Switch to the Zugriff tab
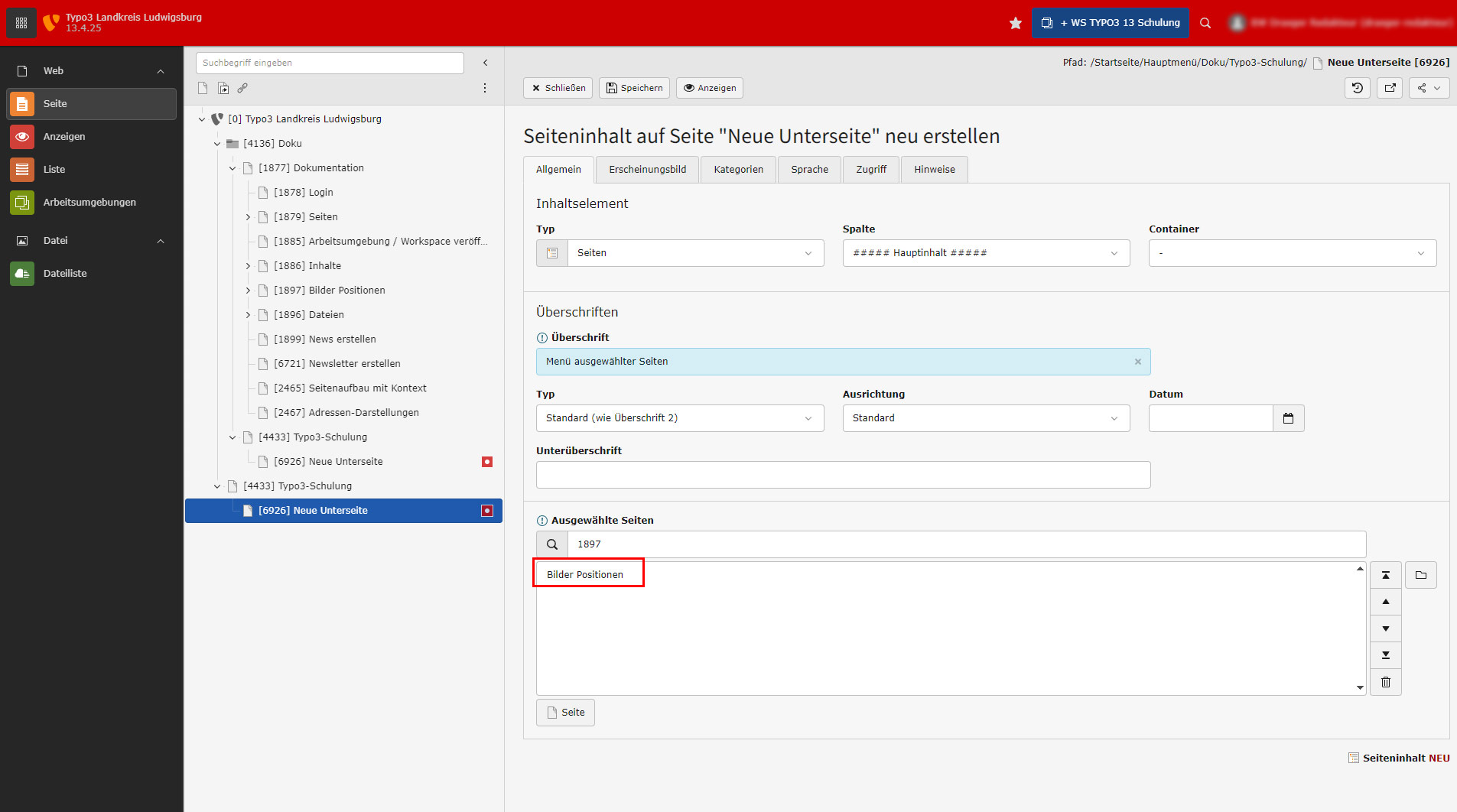The width and height of the screenshot is (1457, 812). [x=871, y=170]
